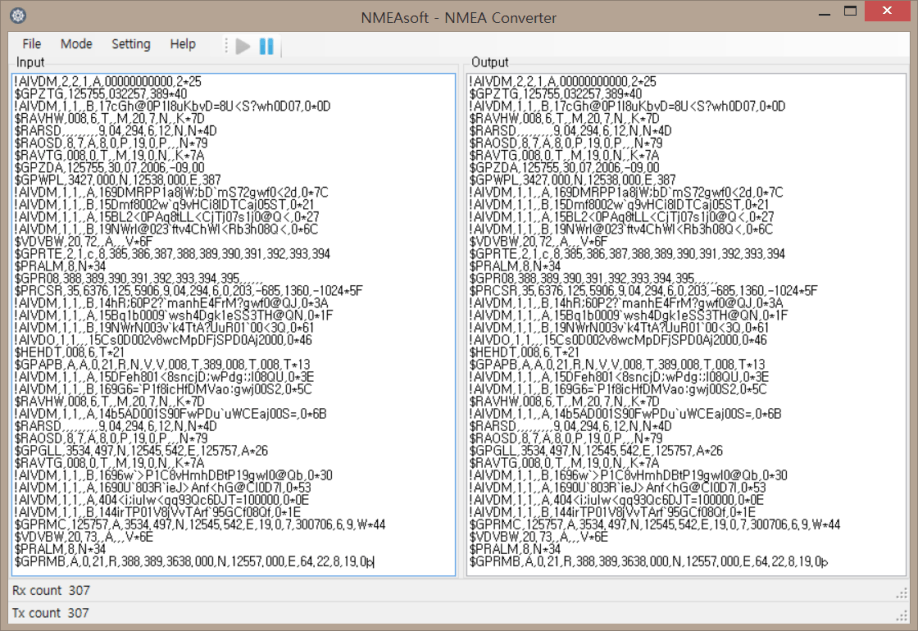Screen dimensions: 918x631
Task: Click Tx count 307 status entry
Action: [x=50, y=613]
